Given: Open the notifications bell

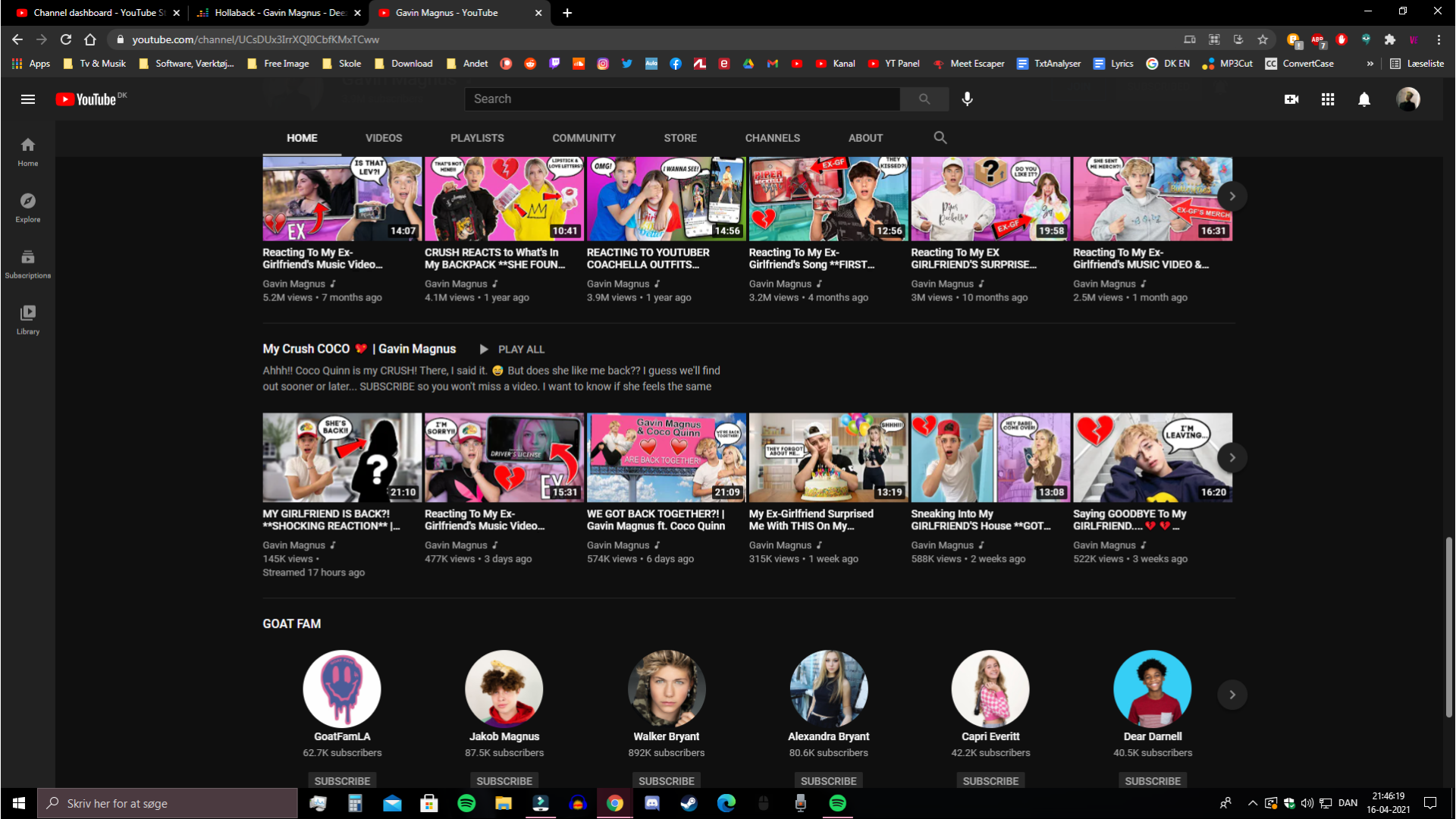Looking at the screenshot, I should [x=1364, y=99].
